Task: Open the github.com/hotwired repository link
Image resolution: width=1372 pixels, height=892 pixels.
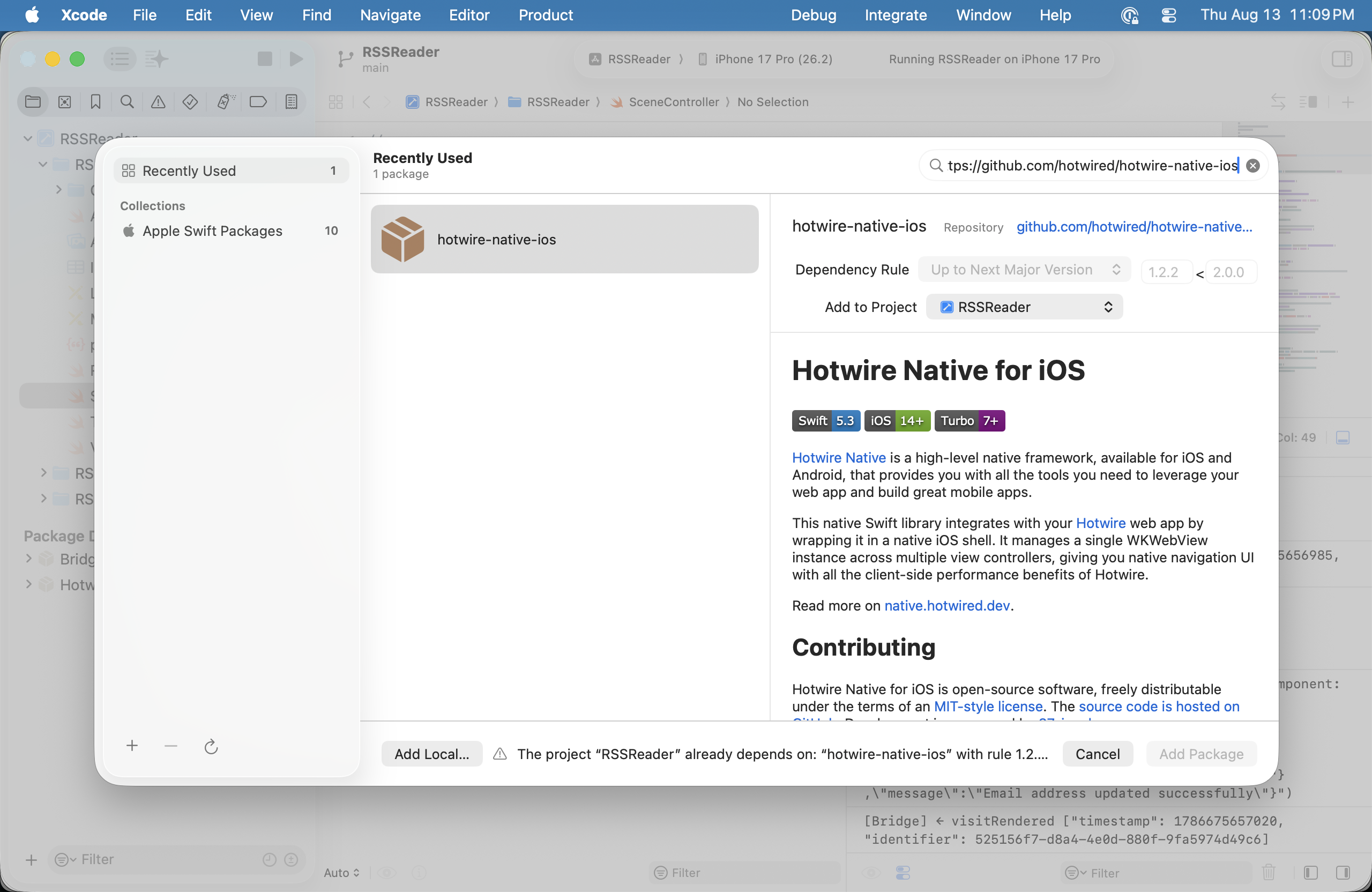Action: [x=1135, y=227]
